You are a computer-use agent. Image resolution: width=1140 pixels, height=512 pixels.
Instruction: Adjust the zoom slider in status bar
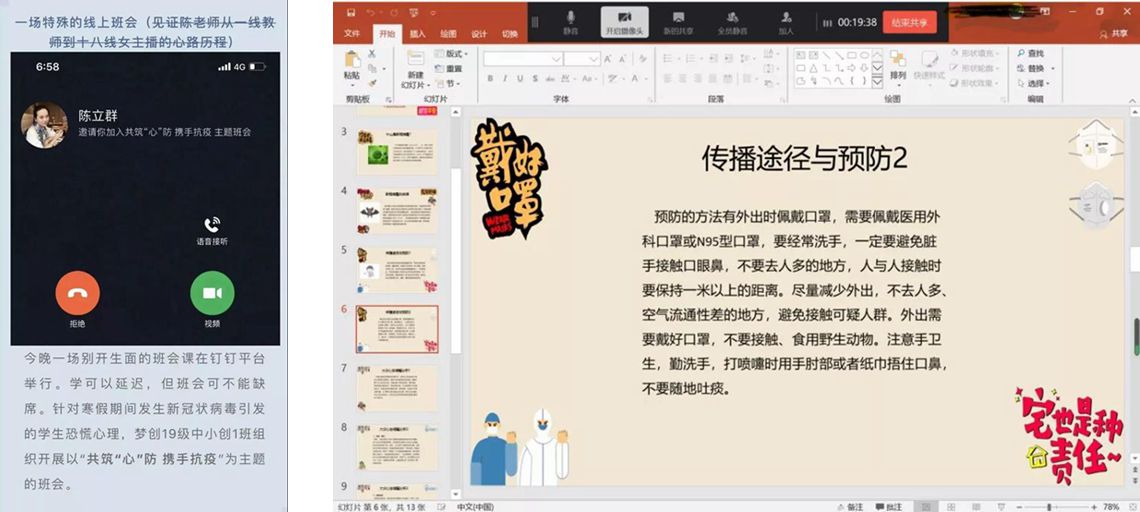[x=1048, y=507]
